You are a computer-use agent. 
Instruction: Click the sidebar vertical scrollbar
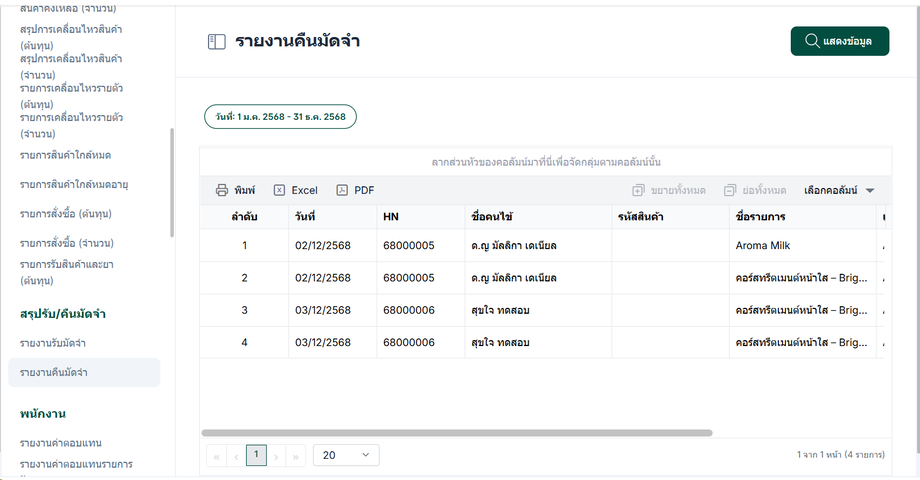tap(172, 182)
